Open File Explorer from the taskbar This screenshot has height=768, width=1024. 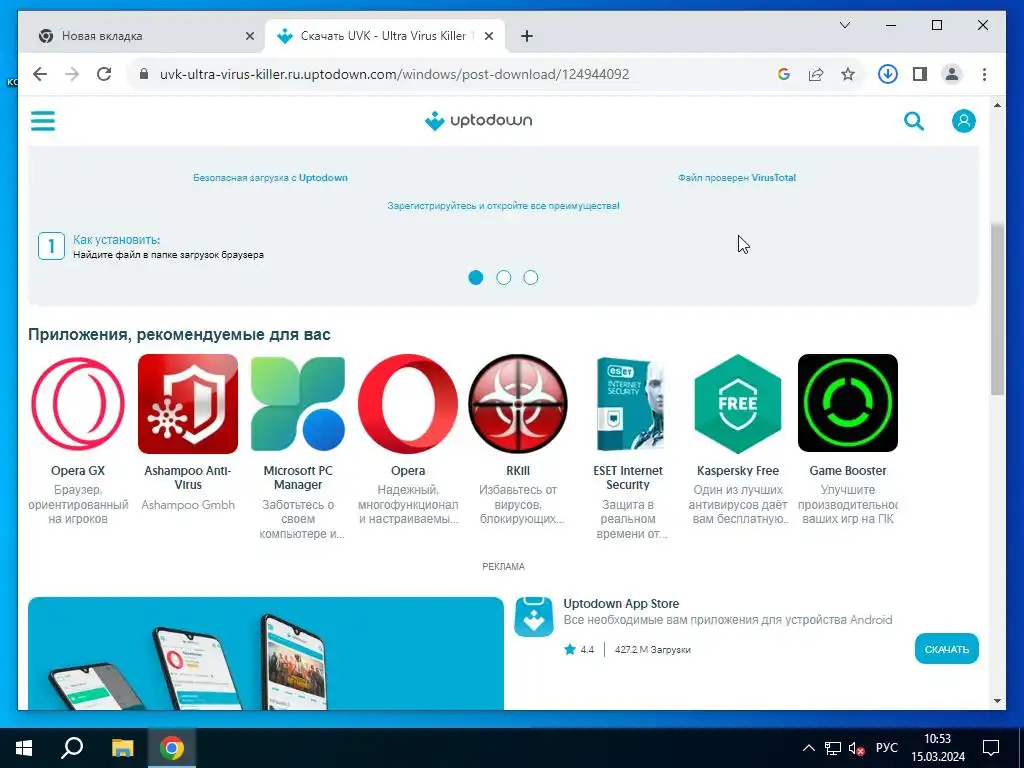(x=122, y=748)
